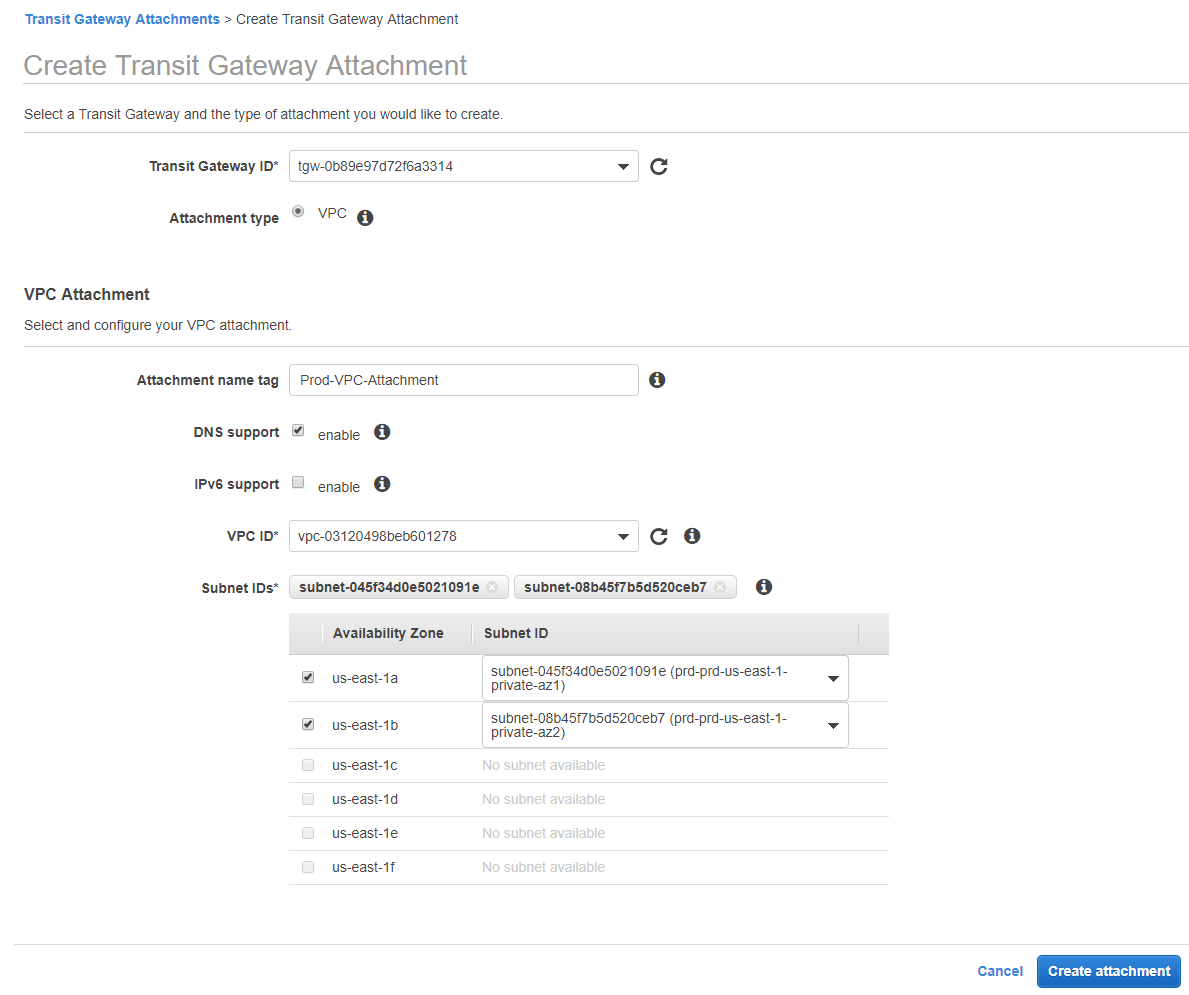Refresh the Transit Gateway ID list
Viewport: 1189px width, 995px height.
(x=658, y=167)
